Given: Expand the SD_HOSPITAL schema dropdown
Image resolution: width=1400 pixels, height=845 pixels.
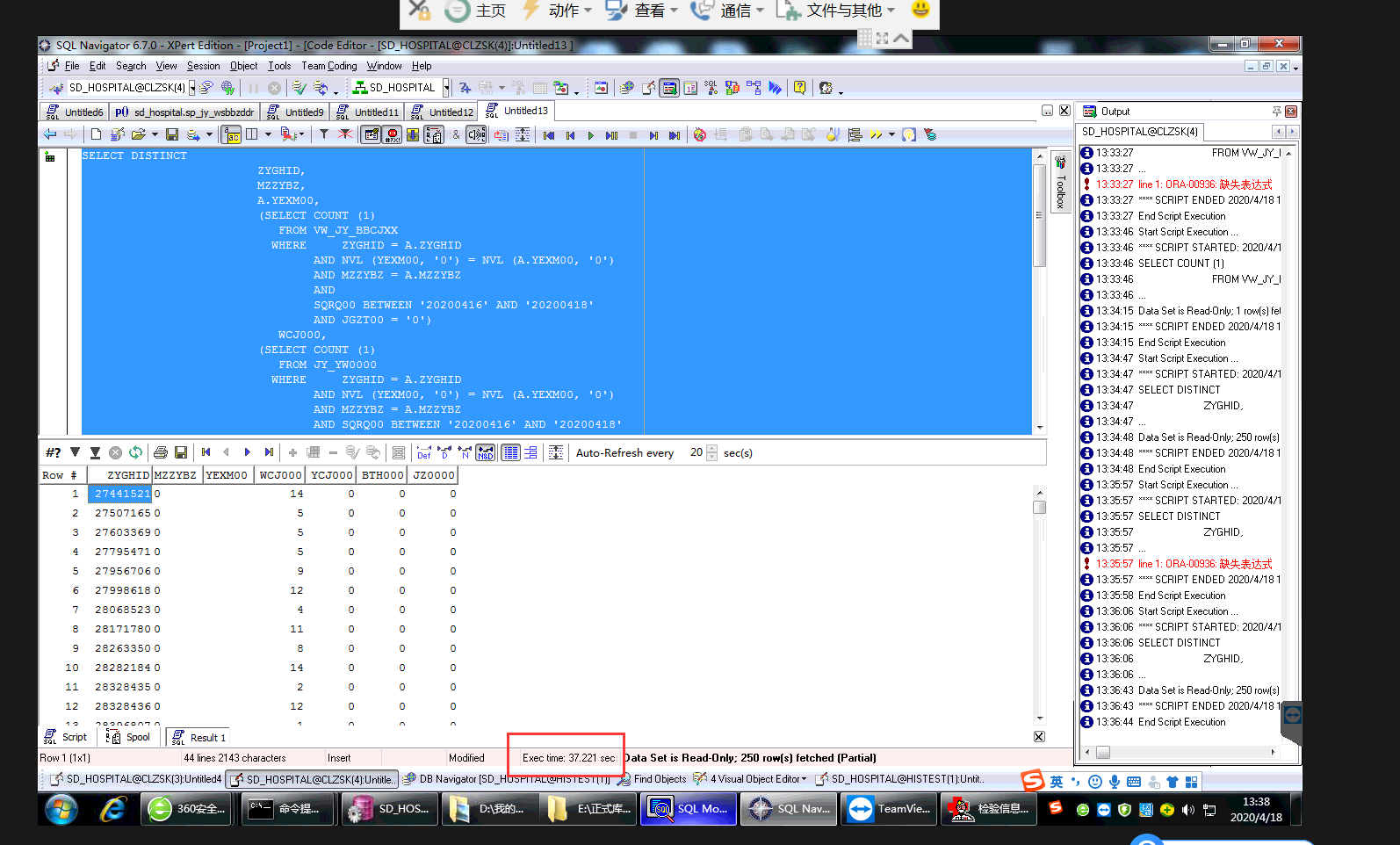Looking at the screenshot, I should pyautogui.click(x=446, y=88).
